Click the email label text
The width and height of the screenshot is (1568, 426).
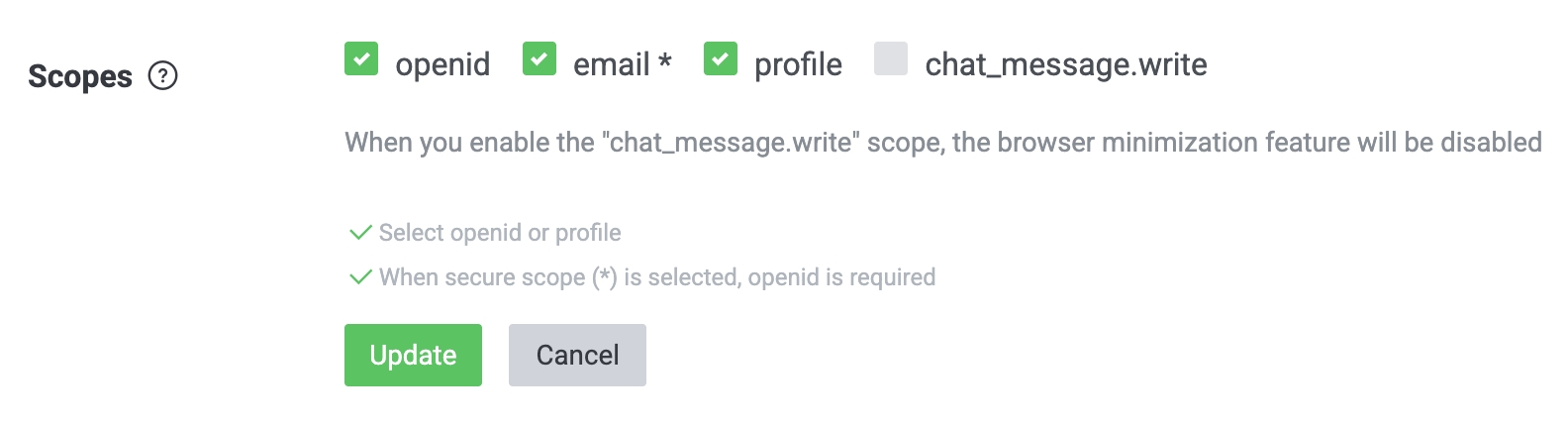611,65
